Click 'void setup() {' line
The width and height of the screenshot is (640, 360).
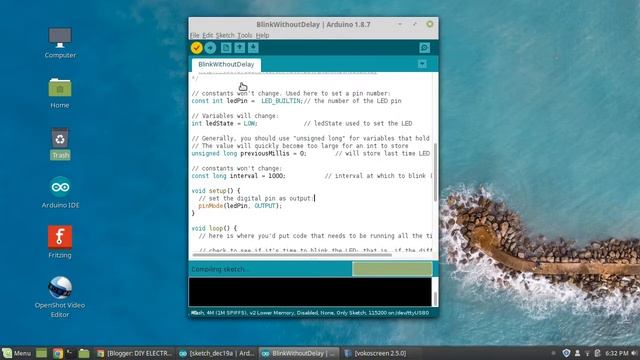216,191
